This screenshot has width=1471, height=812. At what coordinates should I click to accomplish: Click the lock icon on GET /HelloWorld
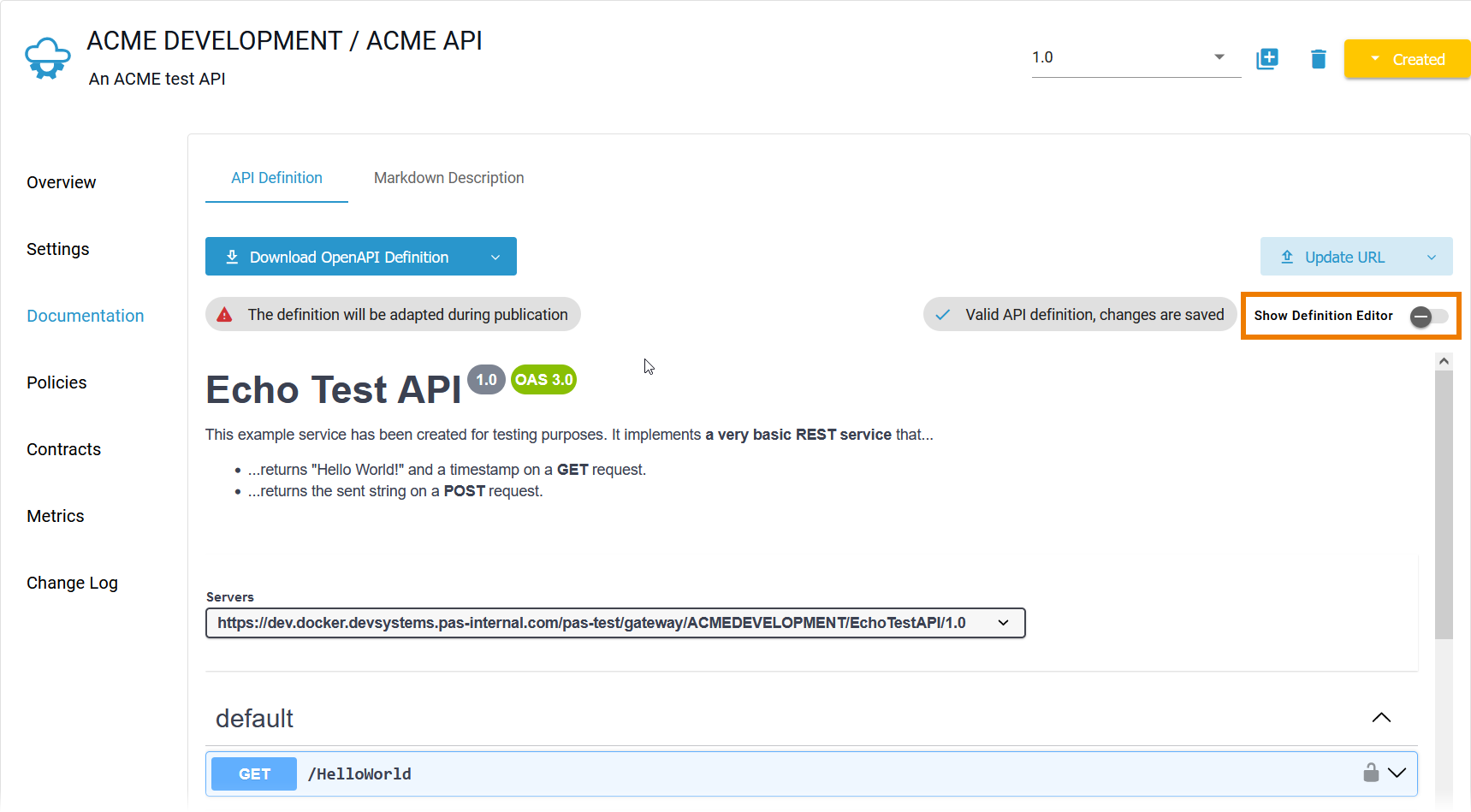(x=1371, y=773)
